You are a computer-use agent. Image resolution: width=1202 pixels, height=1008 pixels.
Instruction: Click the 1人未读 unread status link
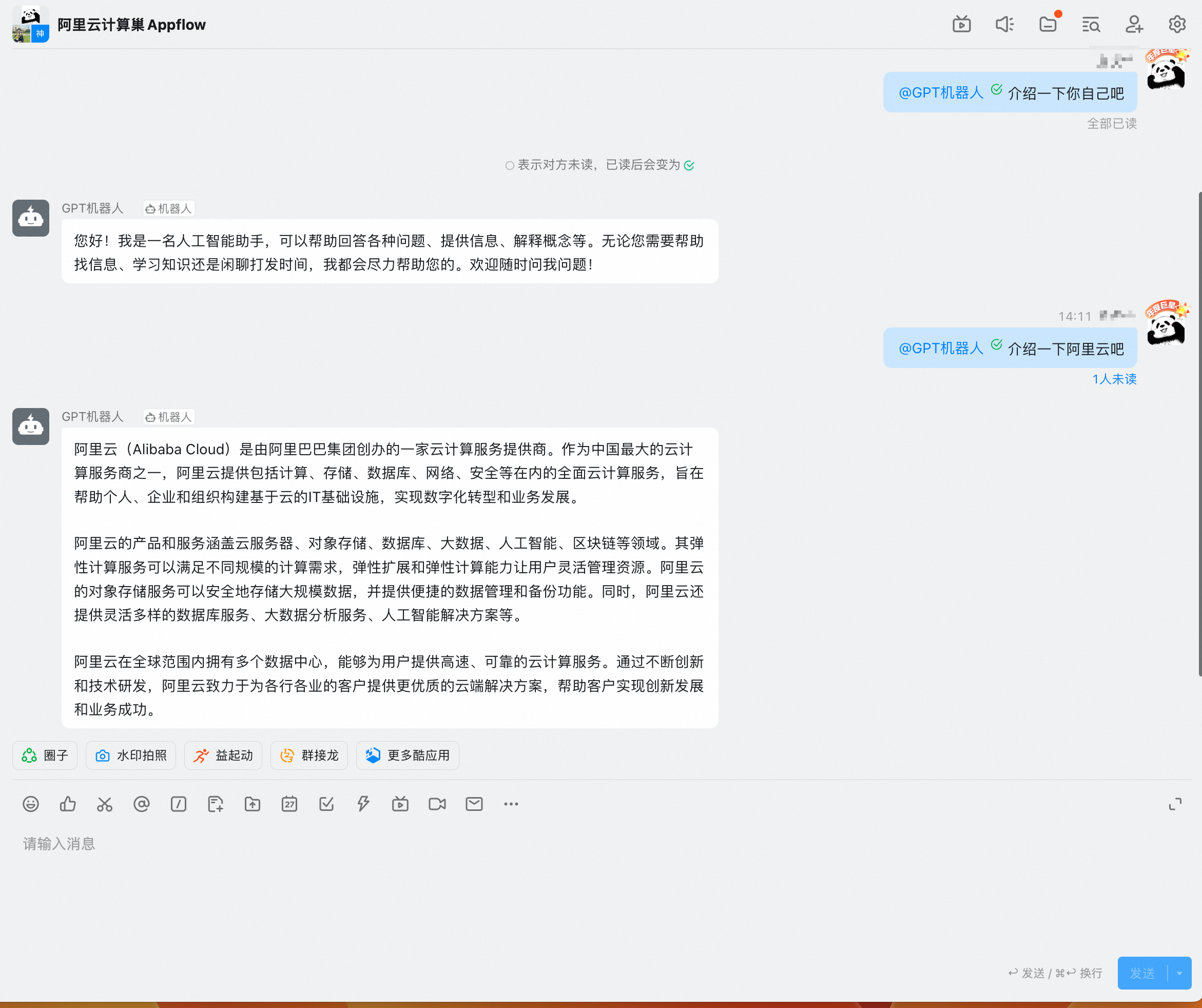(x=1114, y=379)
